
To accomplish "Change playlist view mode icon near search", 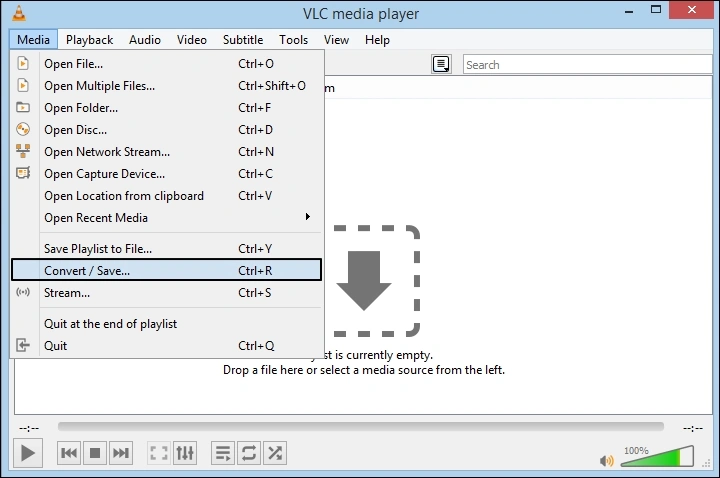I will [441, 64].
